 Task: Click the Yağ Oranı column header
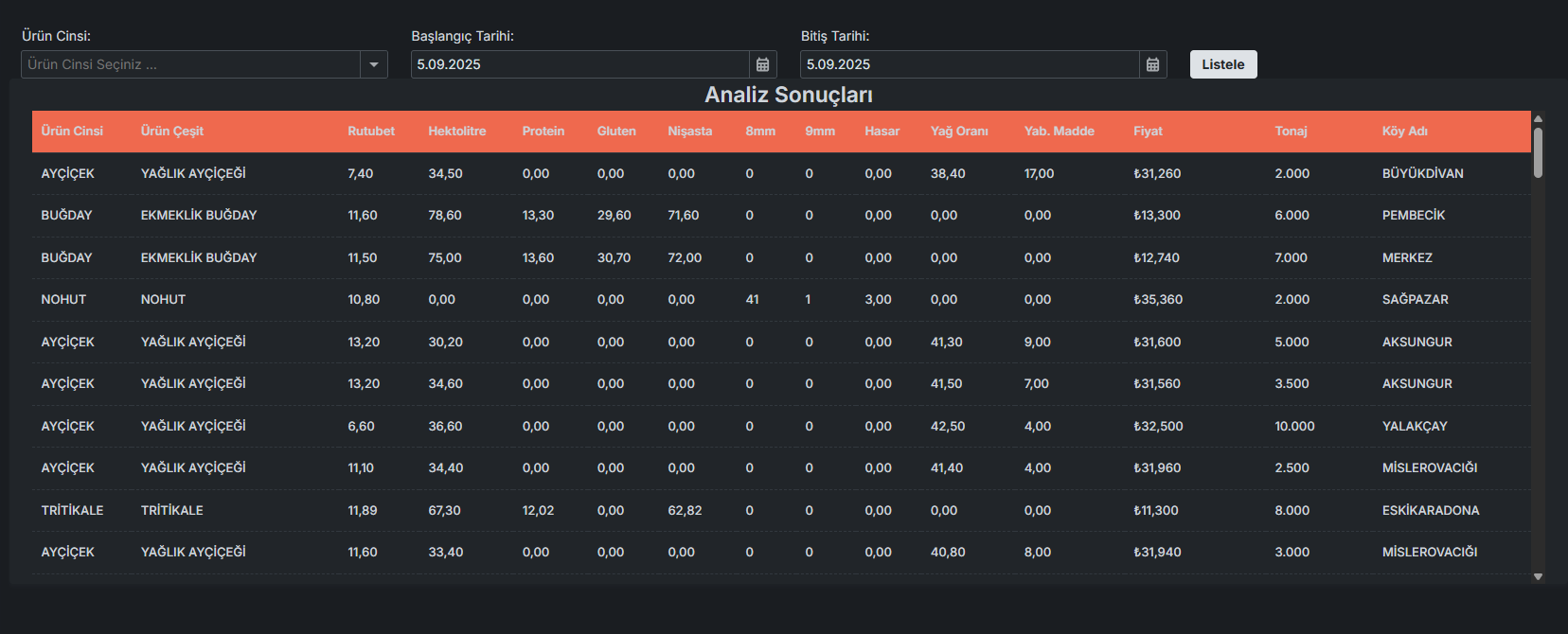(x=958, y=132)
